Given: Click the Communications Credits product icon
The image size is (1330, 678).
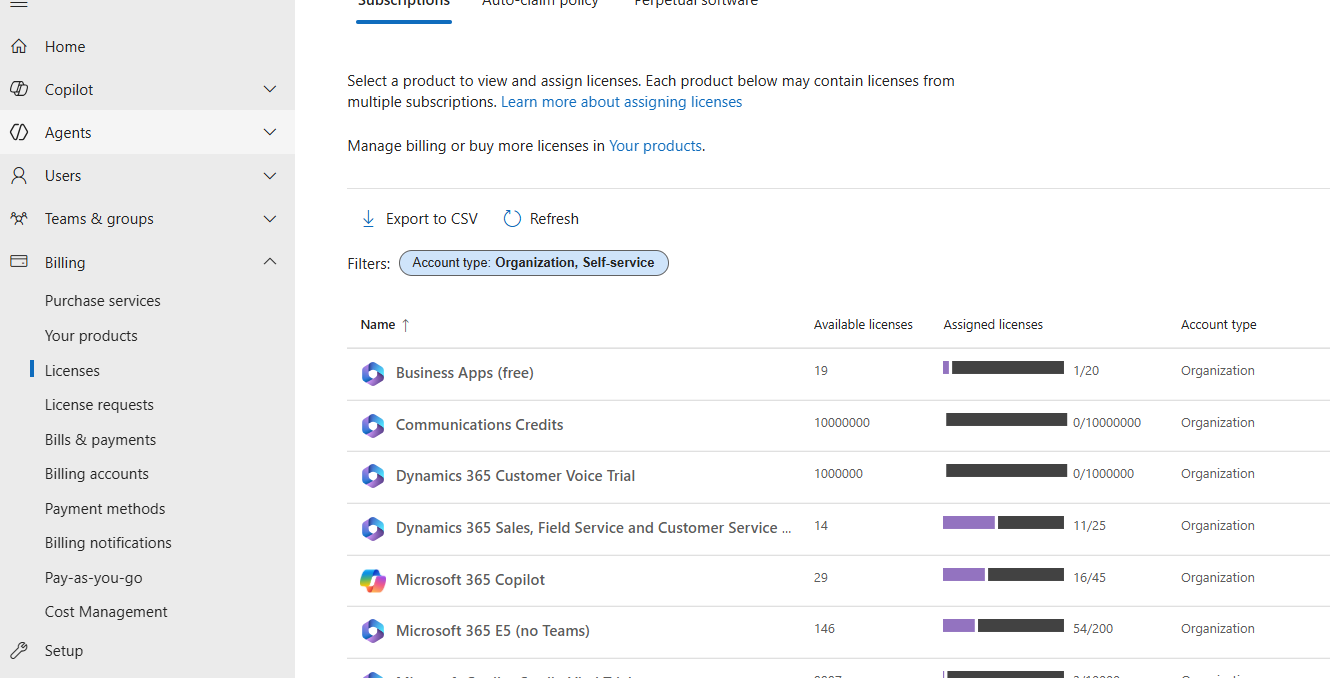Looking at the screenshot, I should point(373,425).
